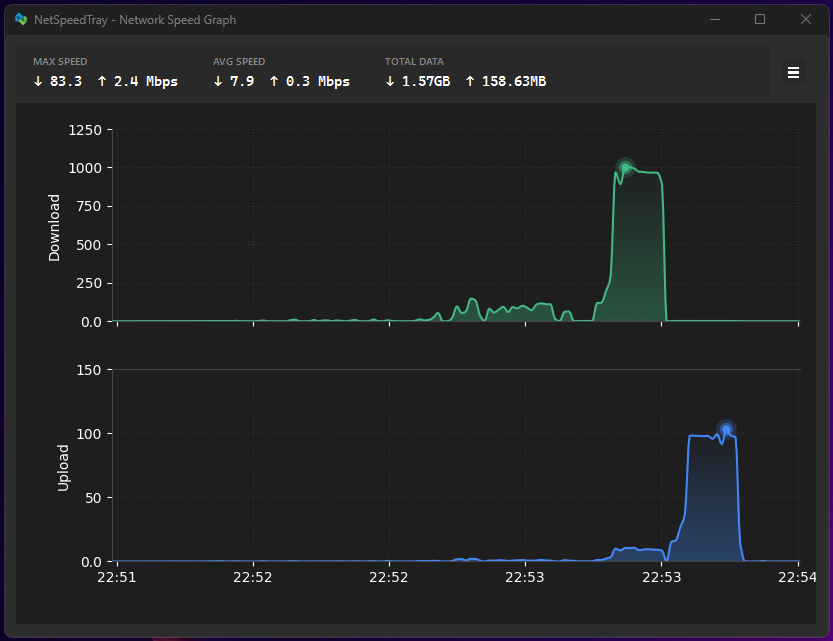Click the blue upload peak marker dot
This screenshot has height=641, width=833.
click(726, 430)
